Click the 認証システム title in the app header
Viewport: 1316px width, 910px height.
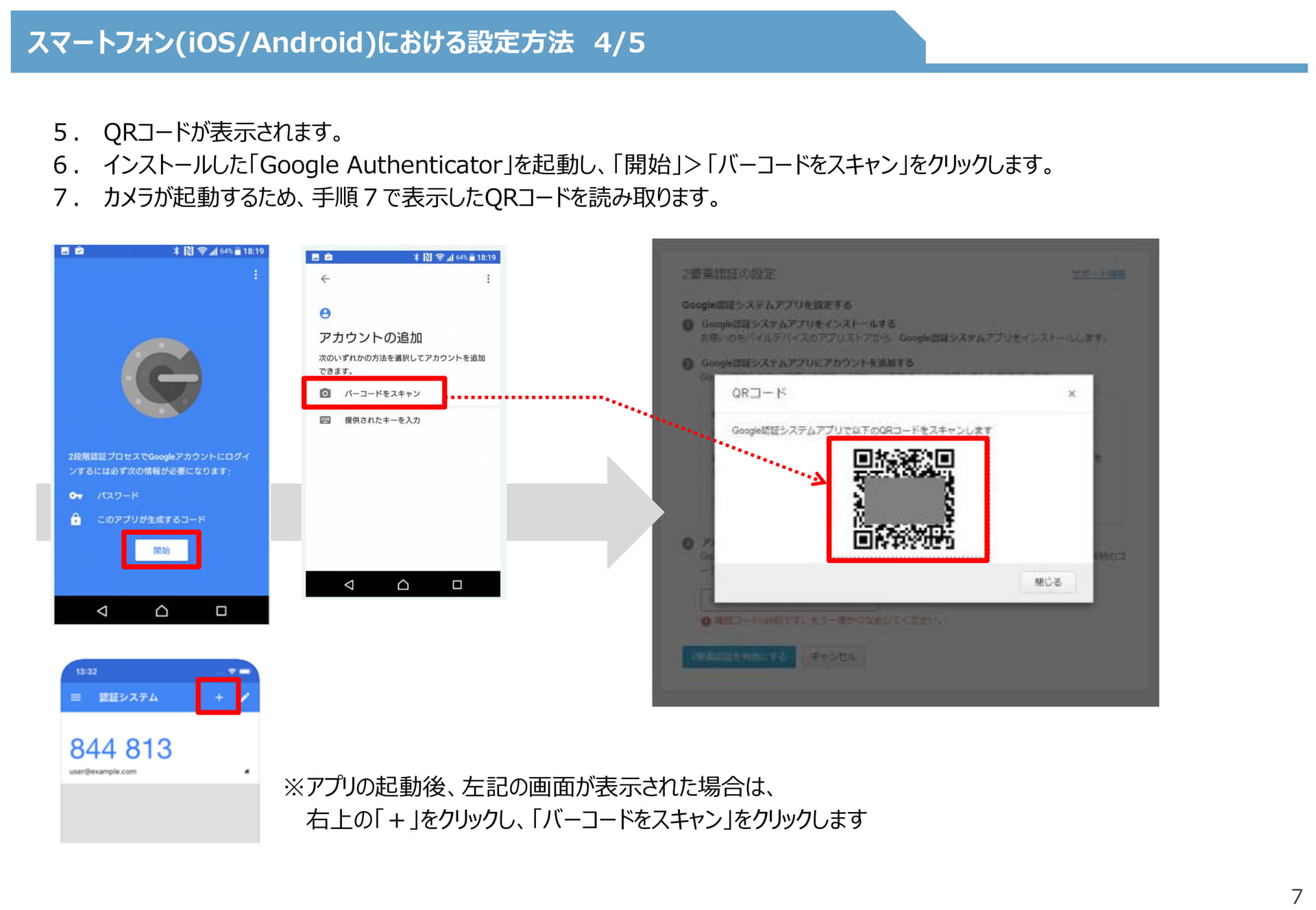(x=129, y=697)
